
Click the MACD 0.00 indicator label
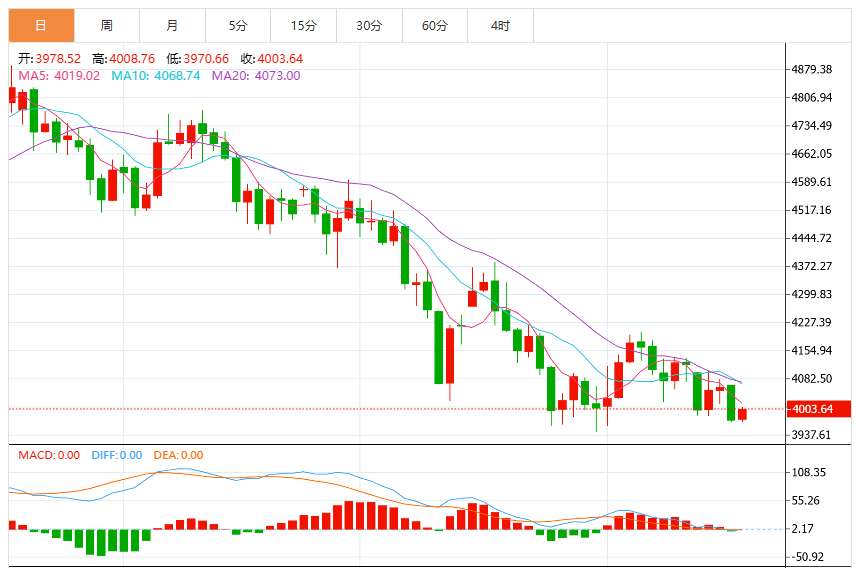(x=49, y=455)
